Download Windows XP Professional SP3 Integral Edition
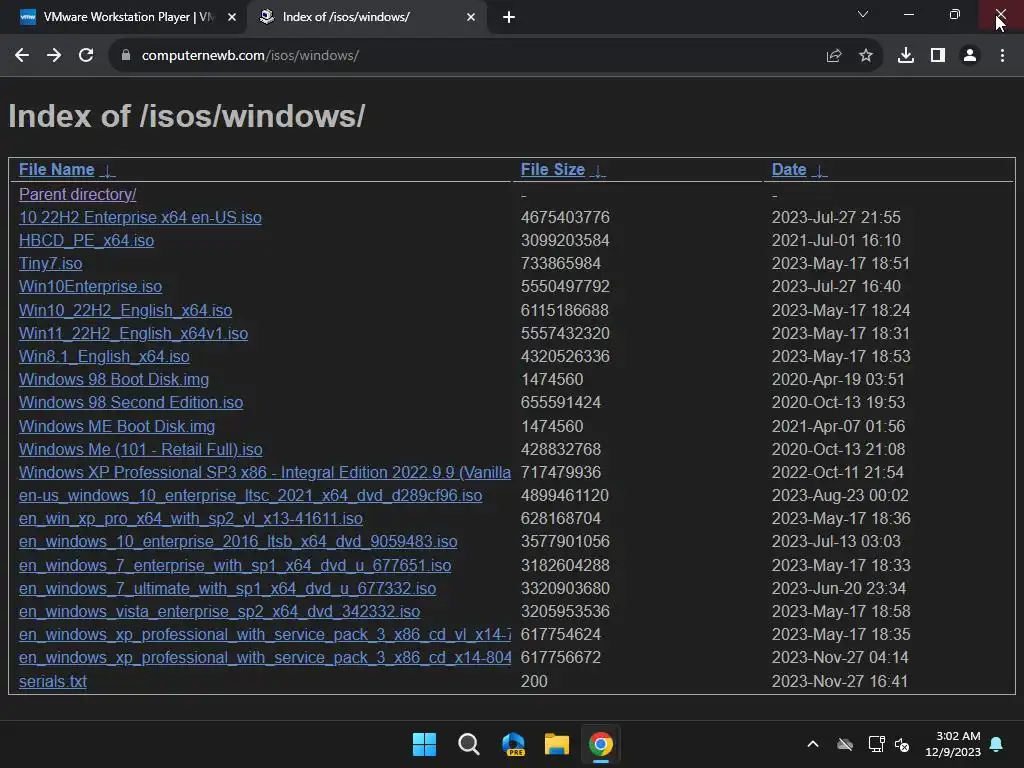 click(264, 472)
